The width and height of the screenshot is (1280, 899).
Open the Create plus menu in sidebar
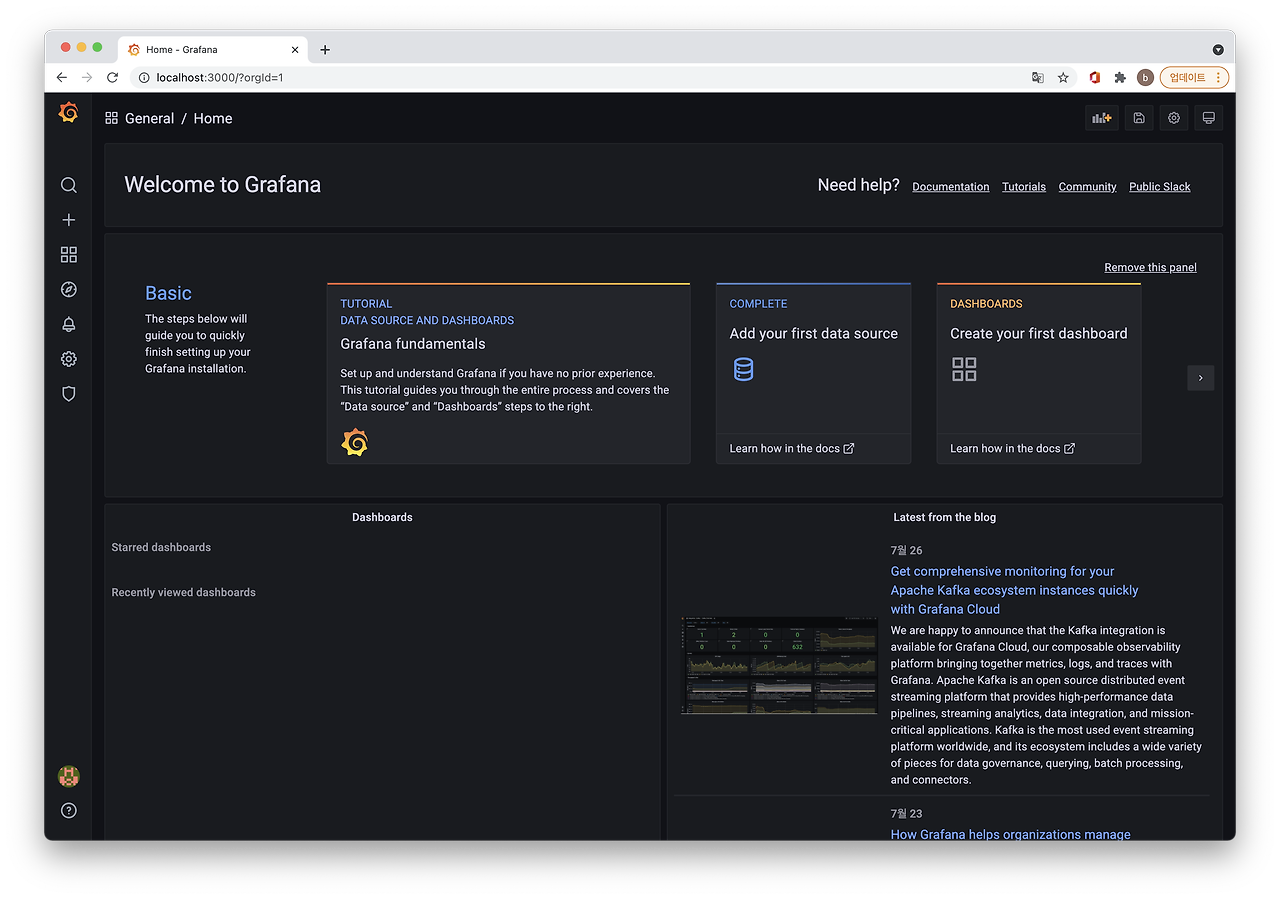pos(68,220)
